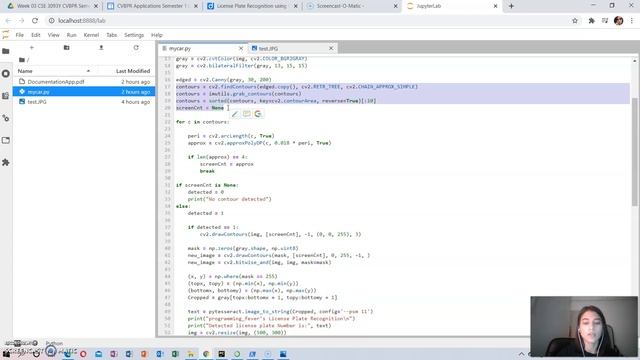Open Chrome's three-dot menu

click(632, 20)
